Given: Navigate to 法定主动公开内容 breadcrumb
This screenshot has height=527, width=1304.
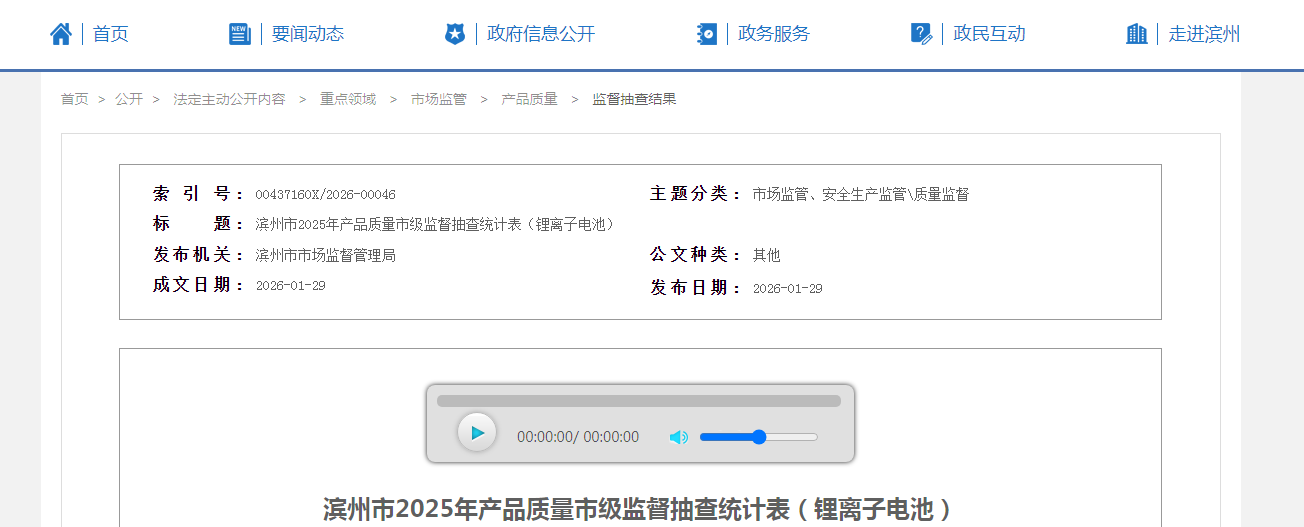Looking at the screenshot, I should 229,99.
